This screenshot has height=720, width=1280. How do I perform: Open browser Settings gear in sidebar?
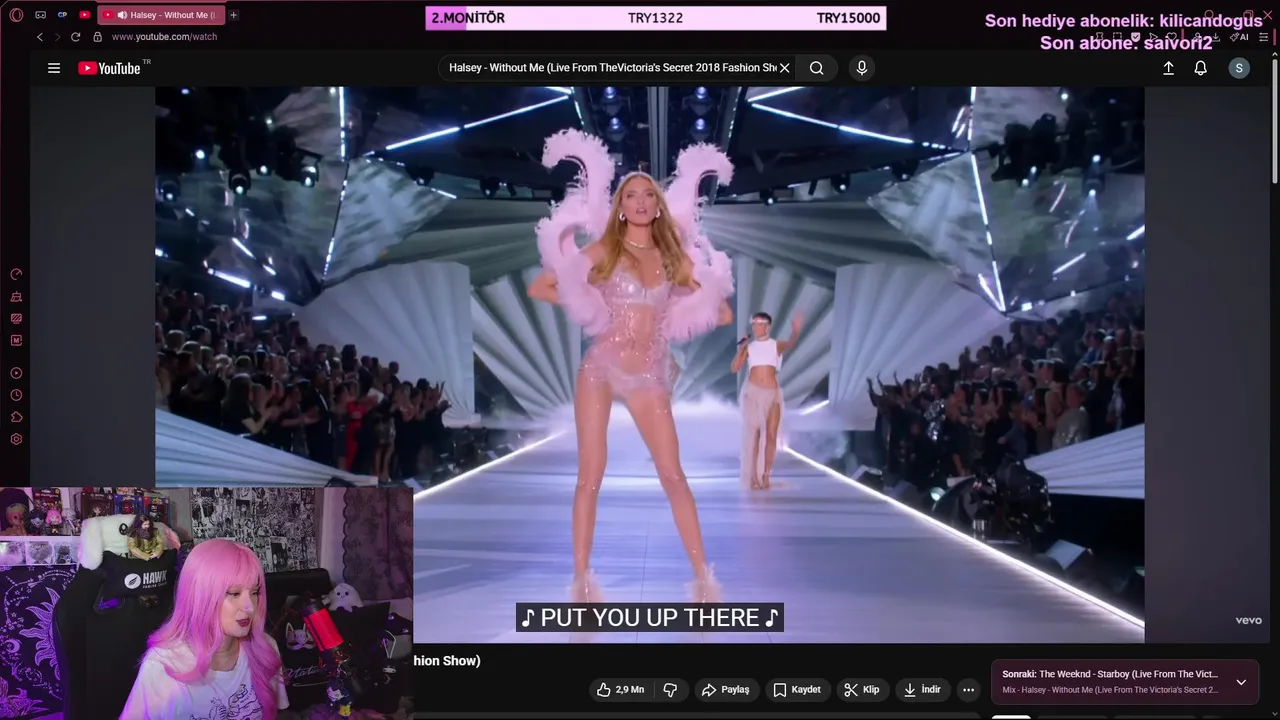(x=16, y=439)
